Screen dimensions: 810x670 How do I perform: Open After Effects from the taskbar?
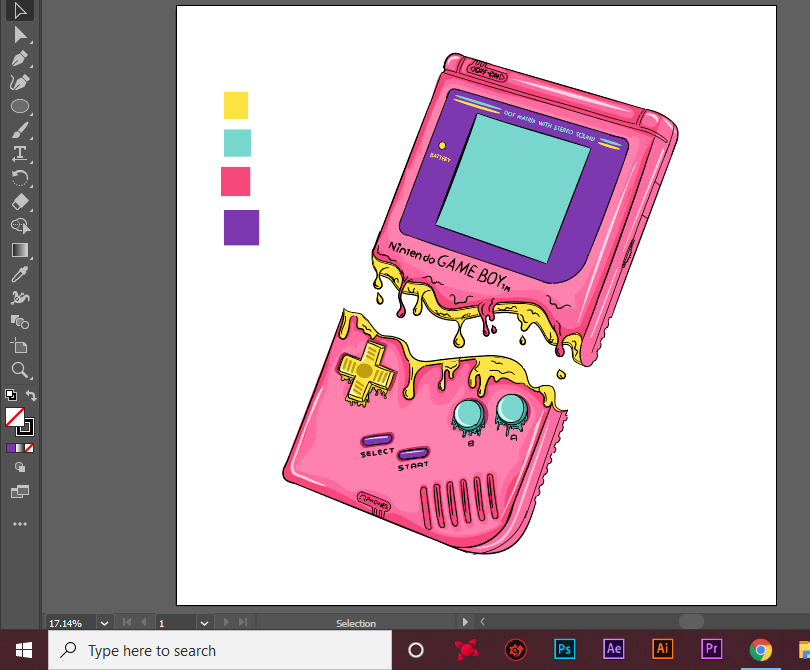(x=614, y=649)
